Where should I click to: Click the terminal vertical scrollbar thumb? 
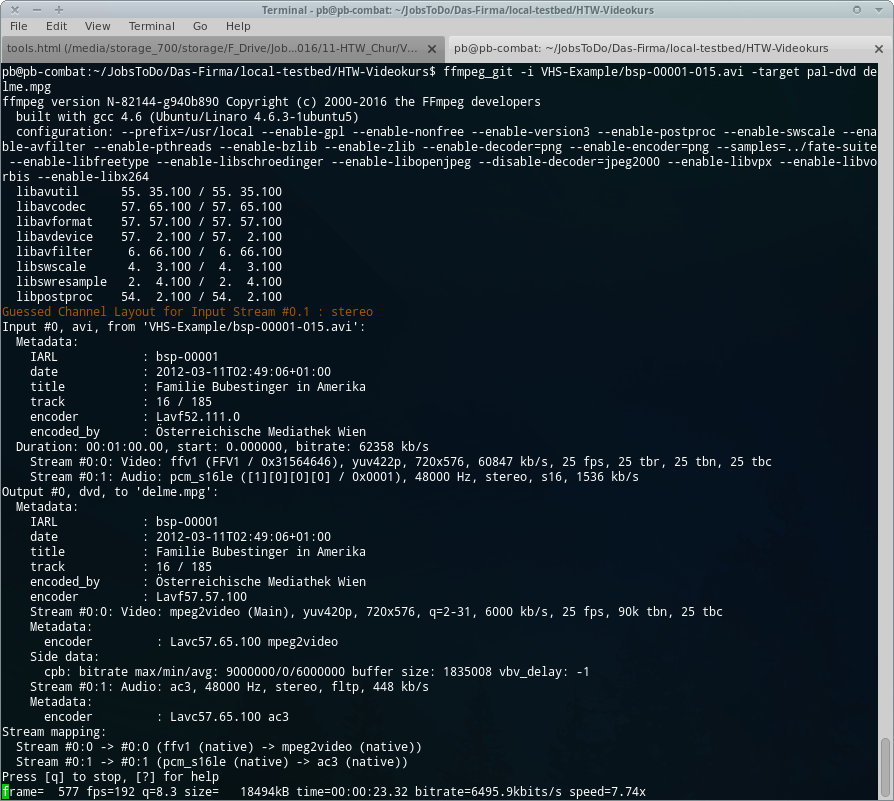click(x=884, y=765)
